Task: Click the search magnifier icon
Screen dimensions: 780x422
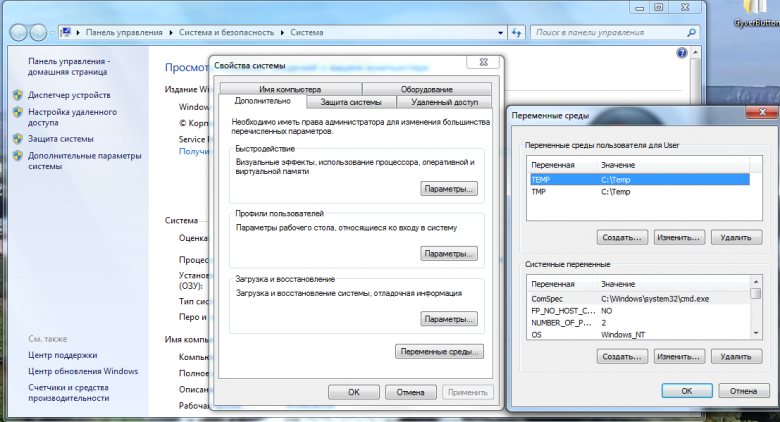Action: (691, 33)
